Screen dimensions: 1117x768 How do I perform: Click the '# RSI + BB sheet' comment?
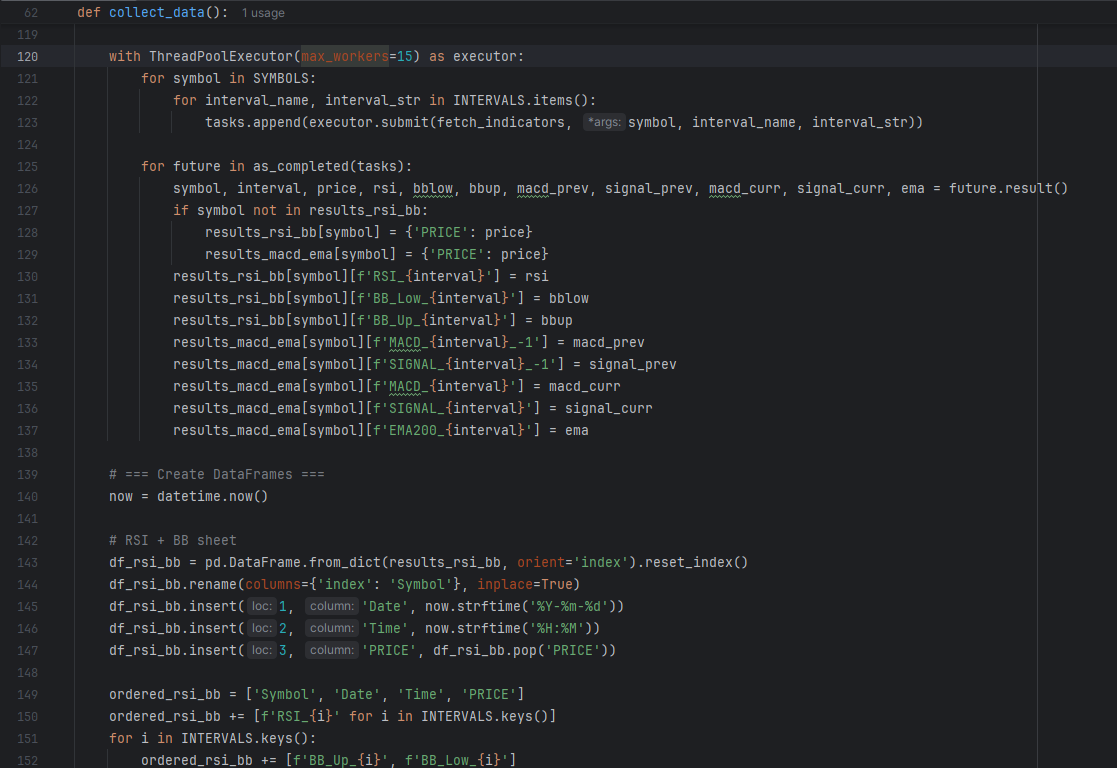pos(173,540)
